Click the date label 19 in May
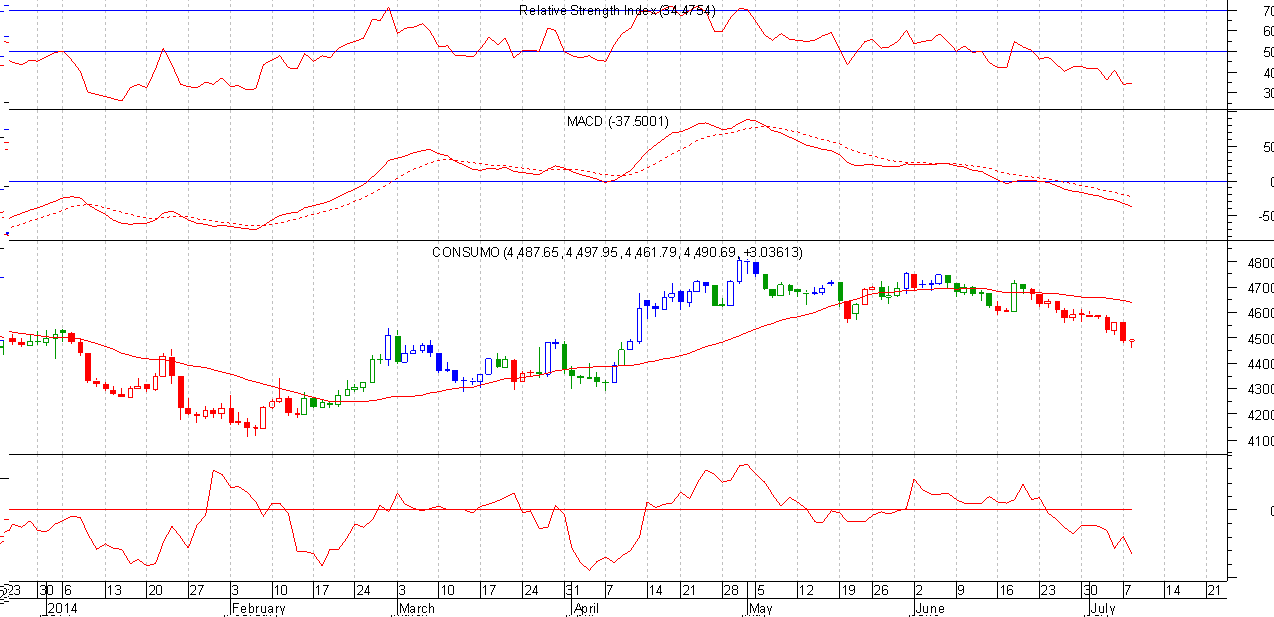1274x617 pixels. pos(847,590)
